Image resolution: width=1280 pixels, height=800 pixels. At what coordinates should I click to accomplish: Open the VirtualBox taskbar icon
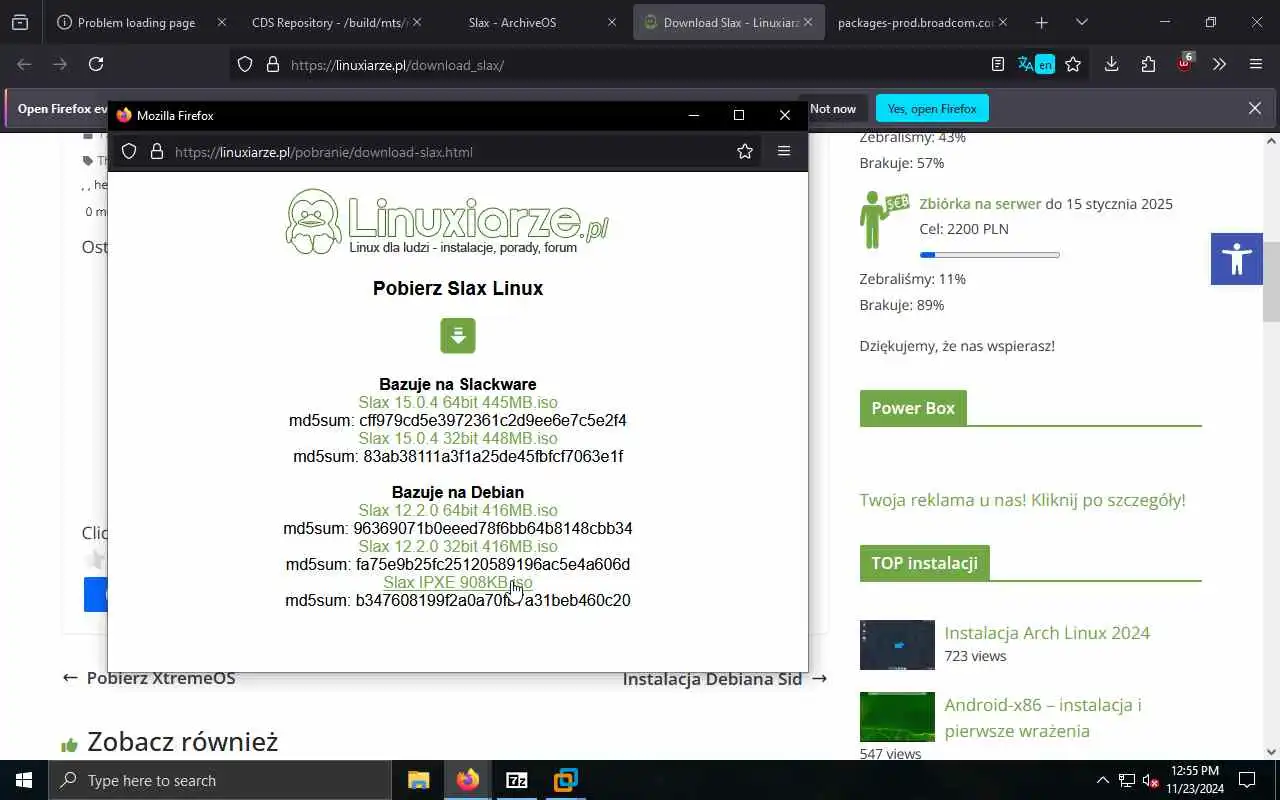click(565, 780)
